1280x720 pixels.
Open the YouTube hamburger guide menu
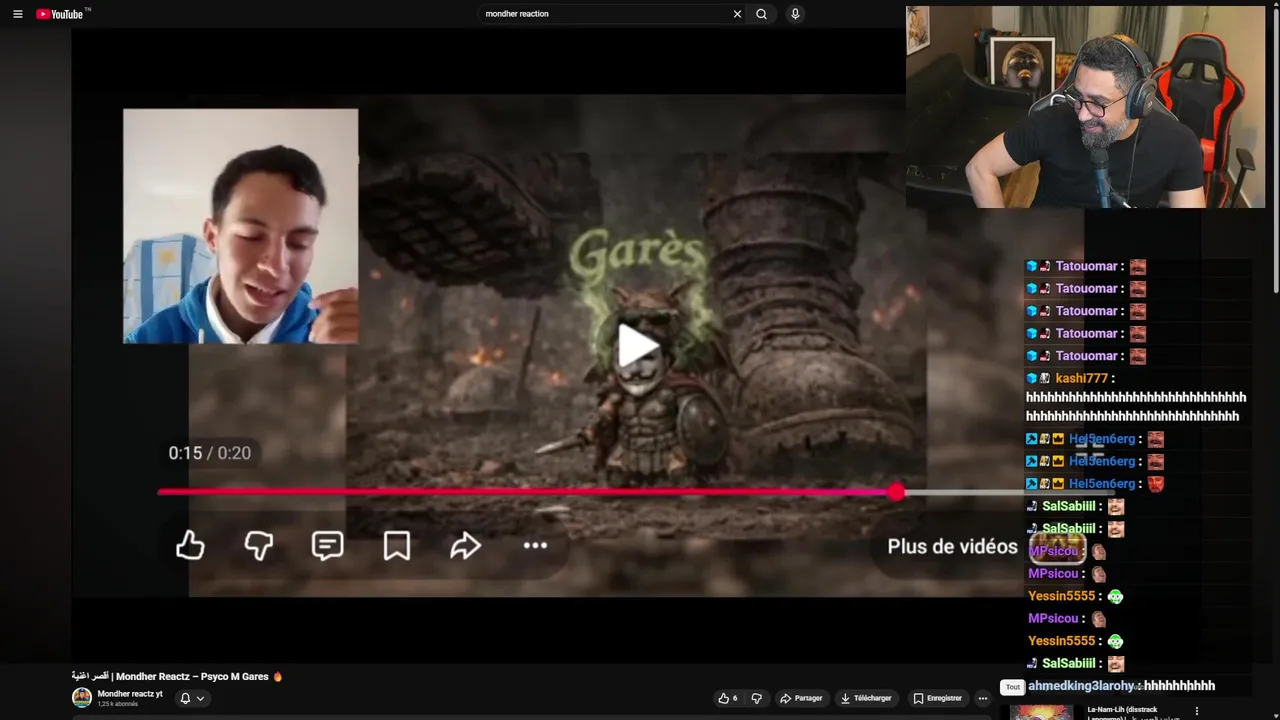(17, 14)
